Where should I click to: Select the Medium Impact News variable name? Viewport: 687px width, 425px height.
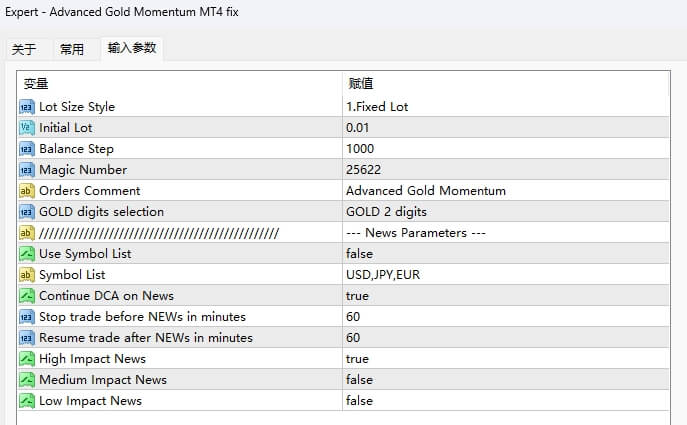tap(103, 380)
